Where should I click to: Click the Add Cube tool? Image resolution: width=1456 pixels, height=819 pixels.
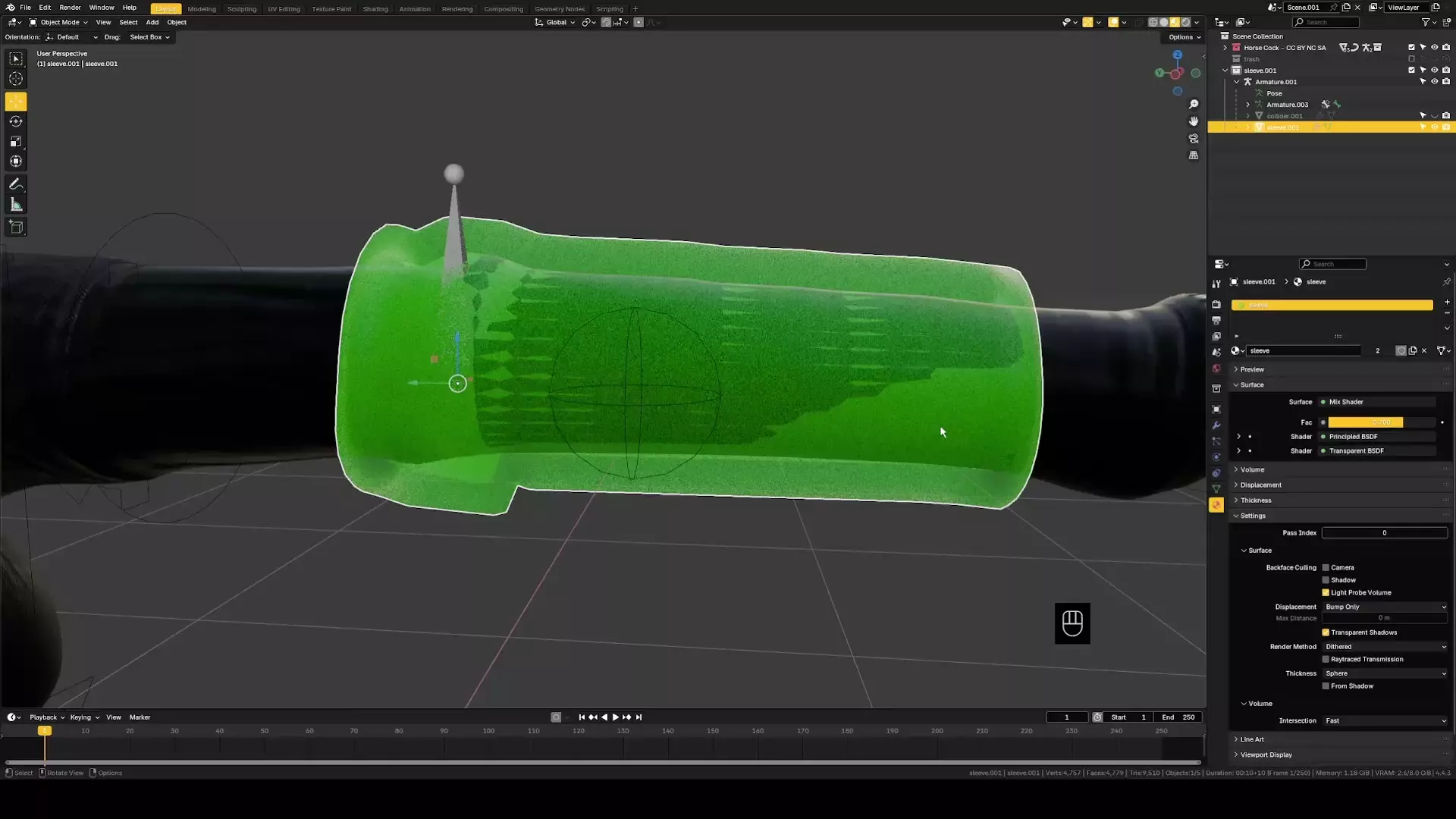pos(16,227)
